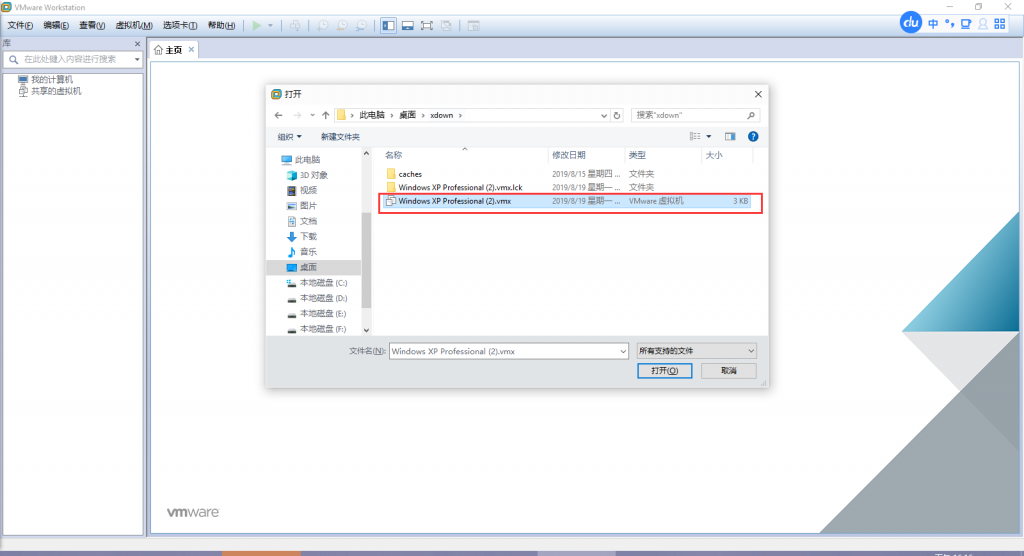This screenshot has height=556, width=1024.
Task: Open the 文件(F) menu
Action: click(20, 25)
